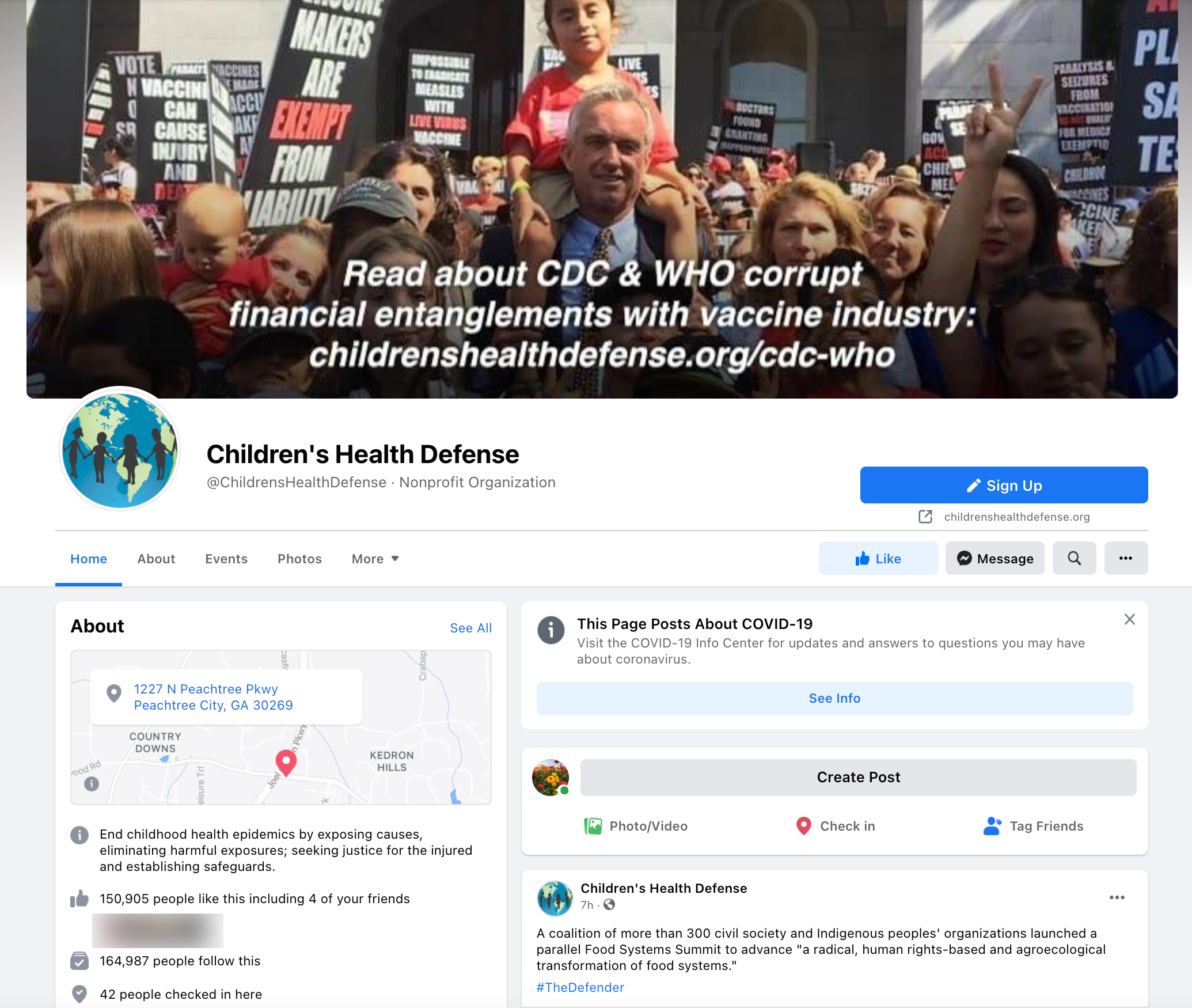This screenshot has width=1192, height=1008.
Task: Choose the Photo/Video post option
Action: pos(635,826)
